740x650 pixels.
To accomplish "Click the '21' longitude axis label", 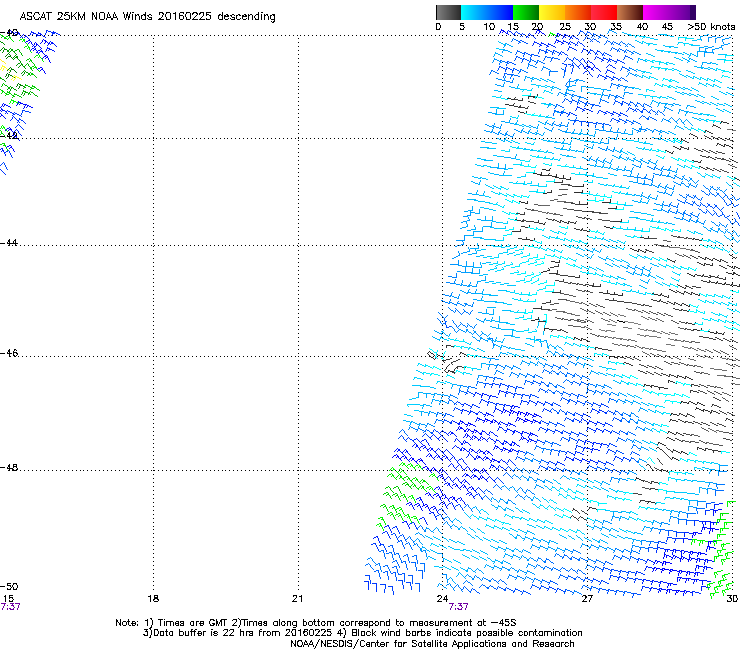I will click(297, 599).
